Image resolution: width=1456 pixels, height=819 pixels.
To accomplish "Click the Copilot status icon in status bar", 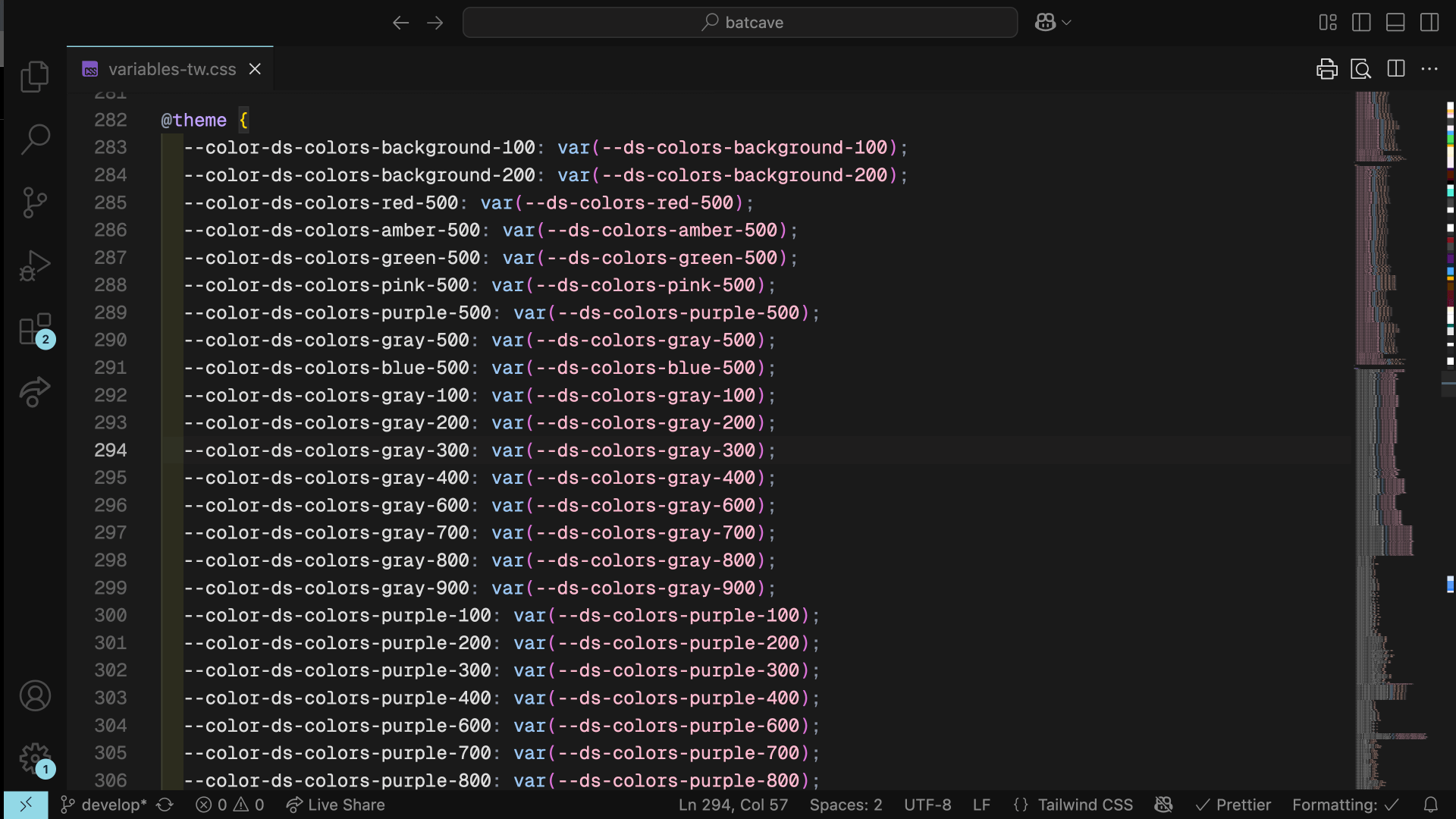I will tap(1163, 805).
